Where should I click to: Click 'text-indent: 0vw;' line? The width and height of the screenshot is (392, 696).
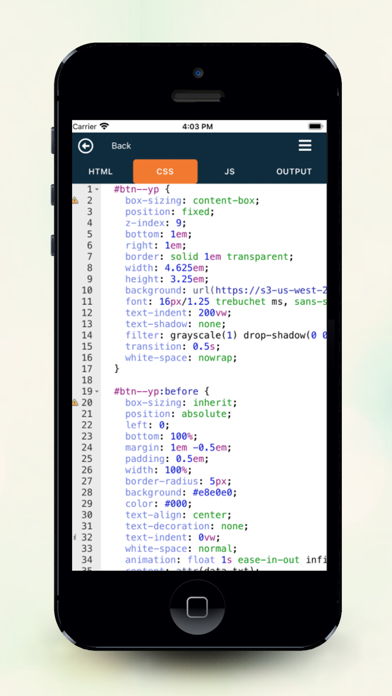[x=173, y=538]
